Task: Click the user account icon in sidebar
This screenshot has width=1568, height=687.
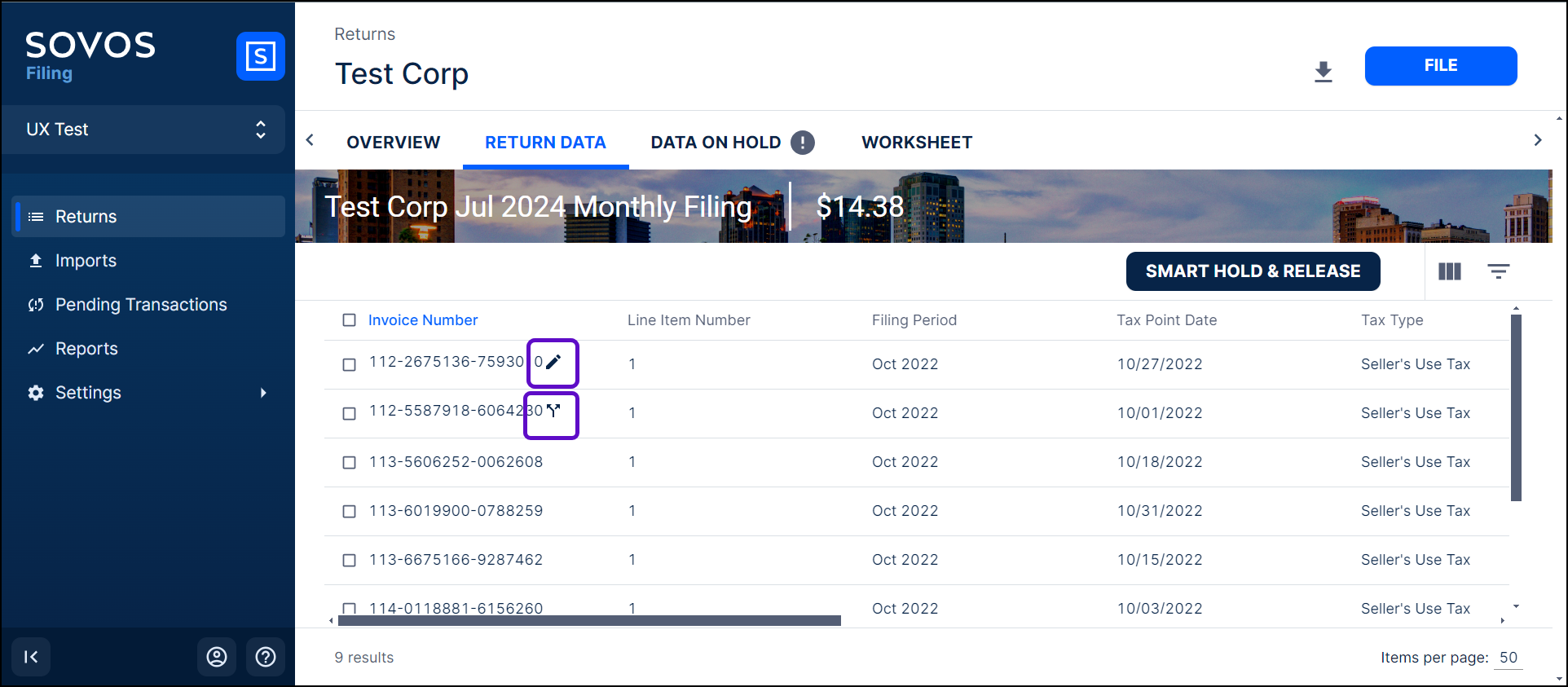Action: pyautogui.click(x=217, y=657)
